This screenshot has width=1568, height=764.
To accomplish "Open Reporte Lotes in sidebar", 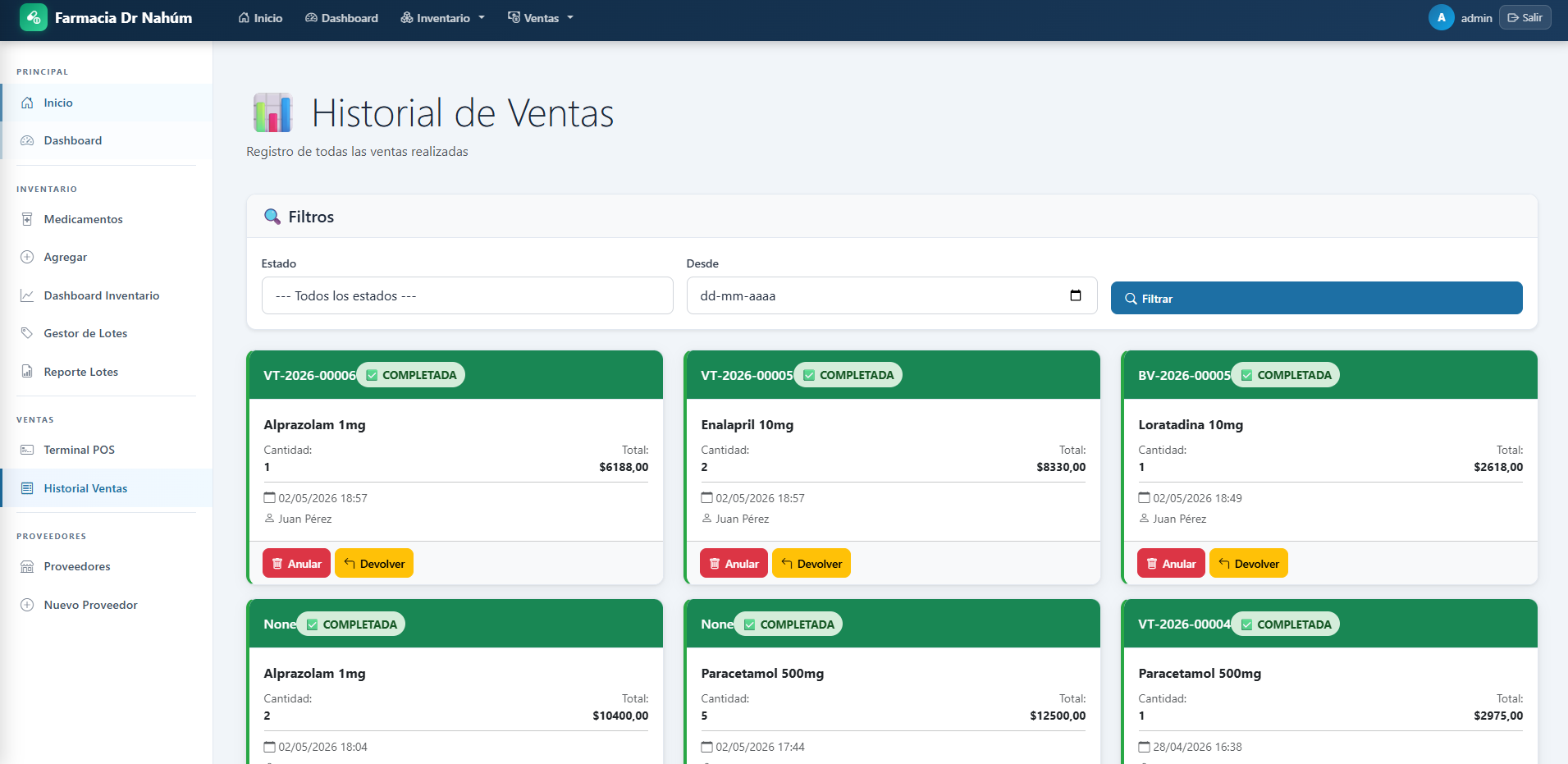I will click(x=107, y=372).
